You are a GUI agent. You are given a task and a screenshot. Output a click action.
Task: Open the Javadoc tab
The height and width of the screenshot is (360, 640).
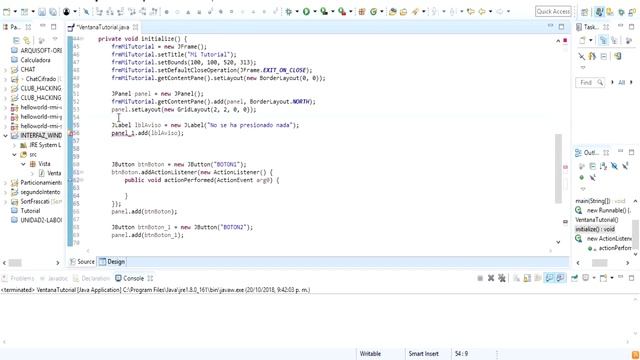click(x=53, y=278)
